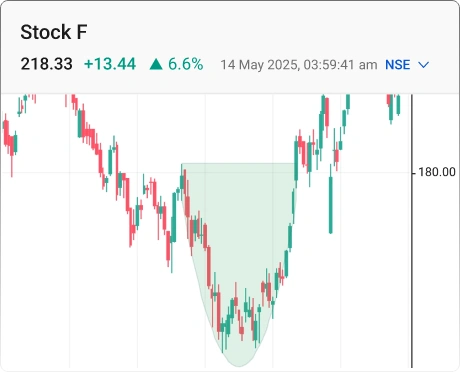Click the bottom tip of the cup shape
The image size is (460, 372).
238,364
